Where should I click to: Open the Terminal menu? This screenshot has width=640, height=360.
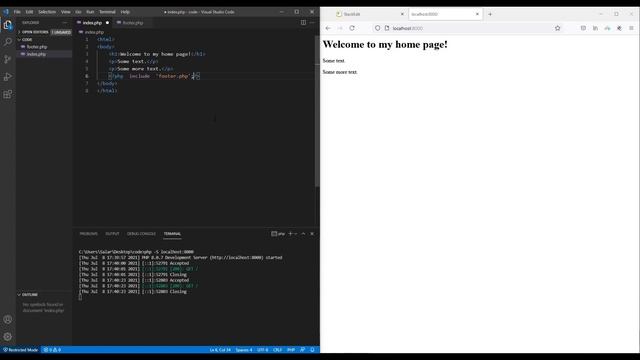tap(107, 12)
